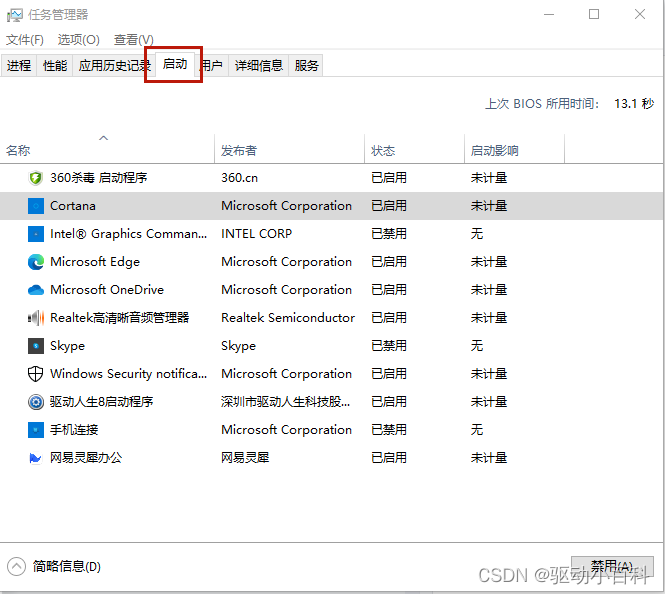Click the 360杀毒 shield icon
The width and height of the screenshot is (665, 594).
coord(36,178)
